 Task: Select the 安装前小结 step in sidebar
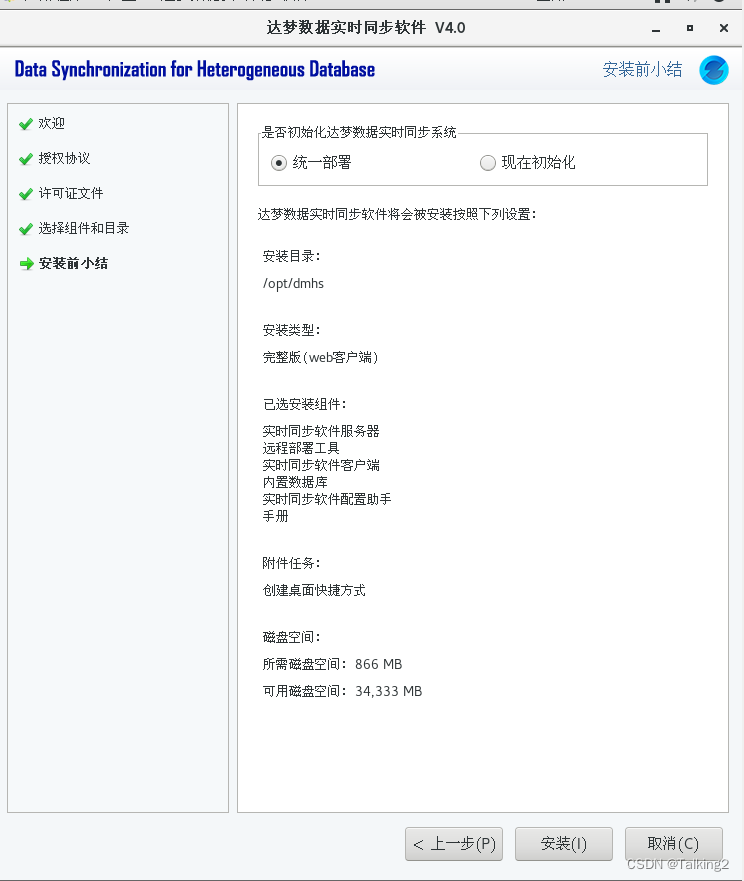[74, 264]
